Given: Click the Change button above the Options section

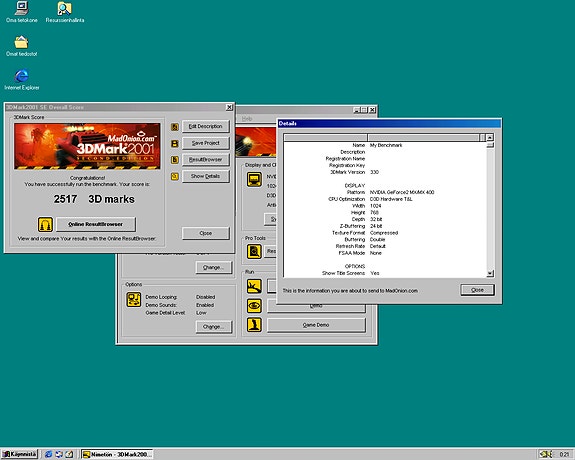Looking at the screenshot, I should click(x=214, y=267).
